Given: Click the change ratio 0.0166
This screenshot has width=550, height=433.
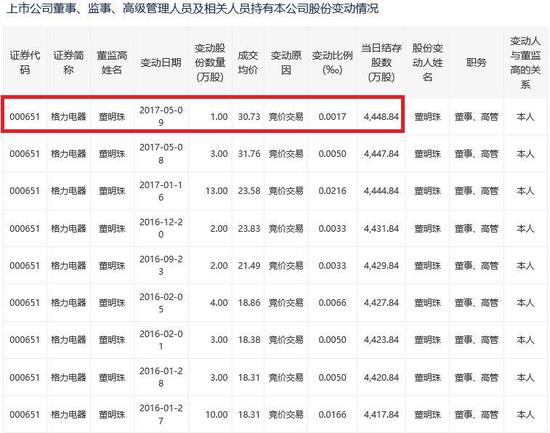Looking at the screenshot, I should [332, 415].
